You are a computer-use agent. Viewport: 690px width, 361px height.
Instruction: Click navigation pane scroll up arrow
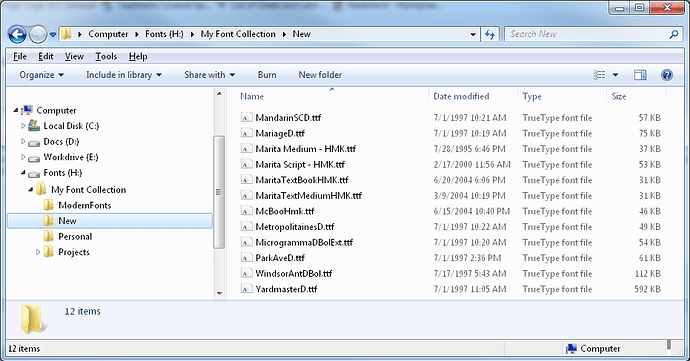[219, 93]
